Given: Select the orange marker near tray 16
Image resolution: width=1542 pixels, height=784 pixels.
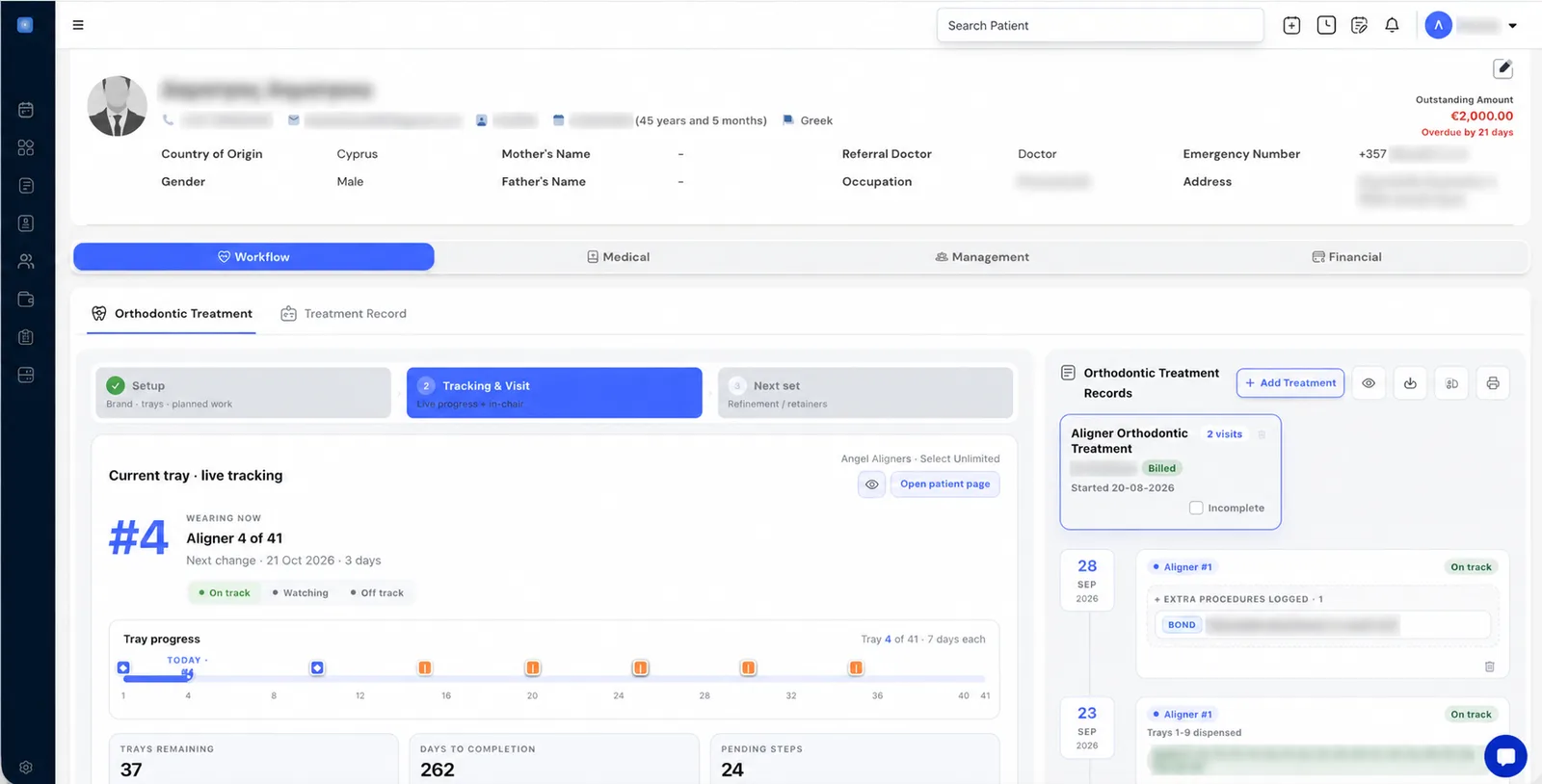Looking at the screenshot, I should click(424, 668).
